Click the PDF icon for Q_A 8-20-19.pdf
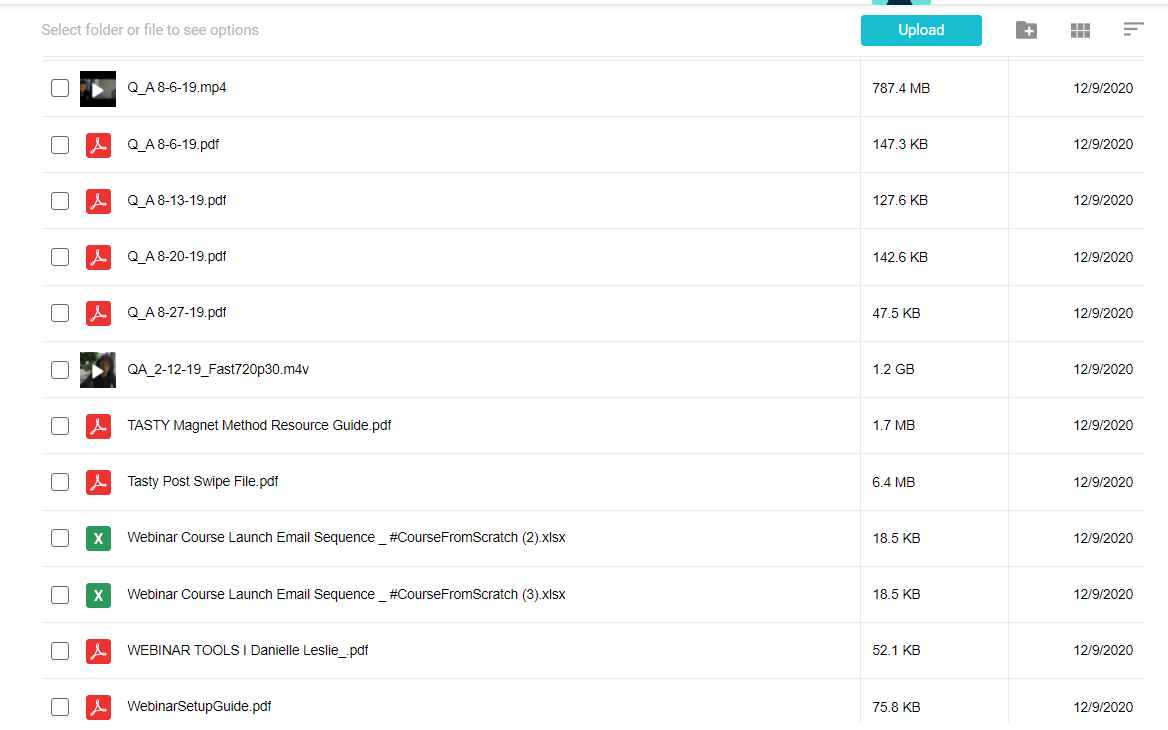The image size is (1168, 730). tap(98, 257)
